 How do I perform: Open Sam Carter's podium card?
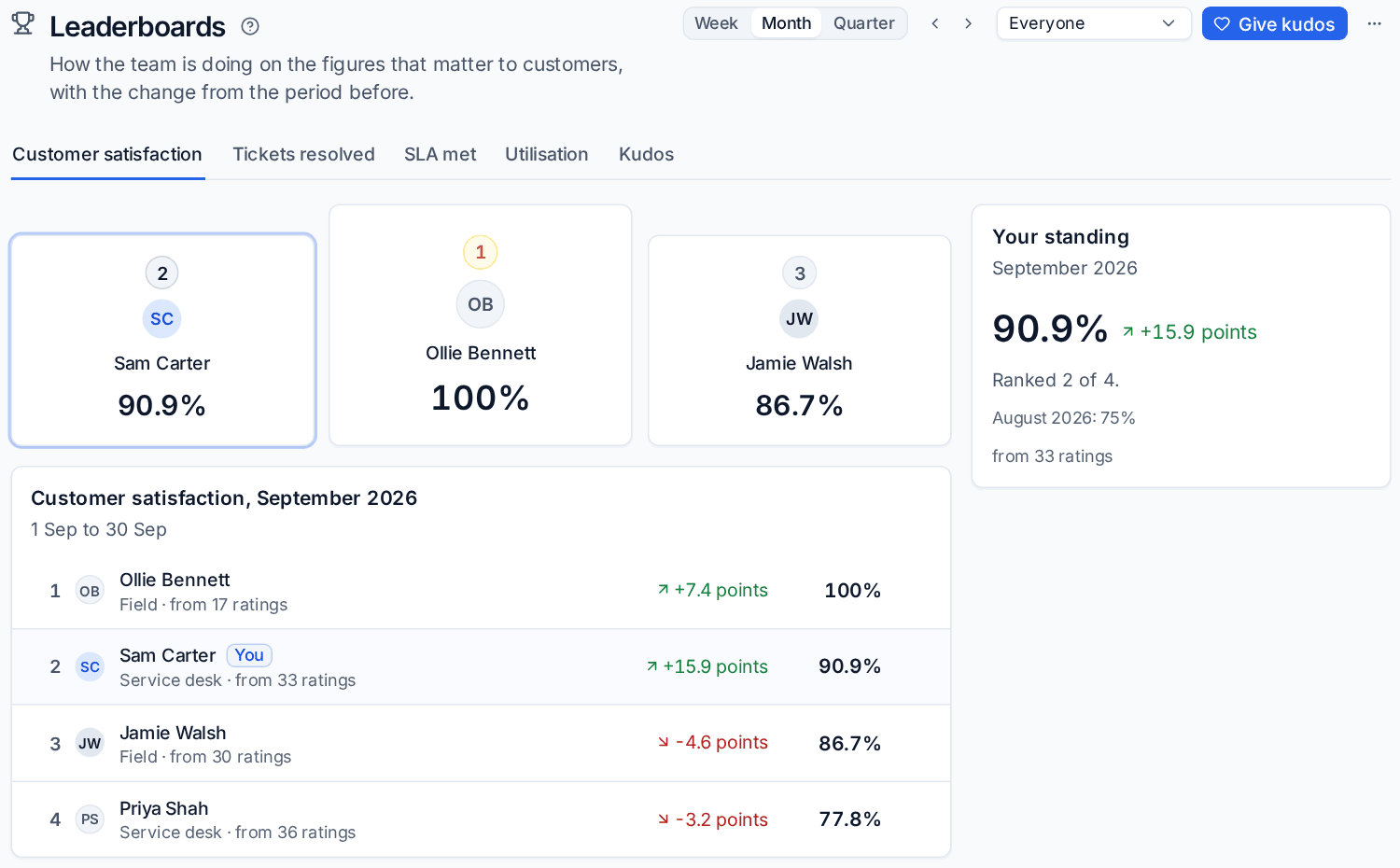(x=162, y=341)
